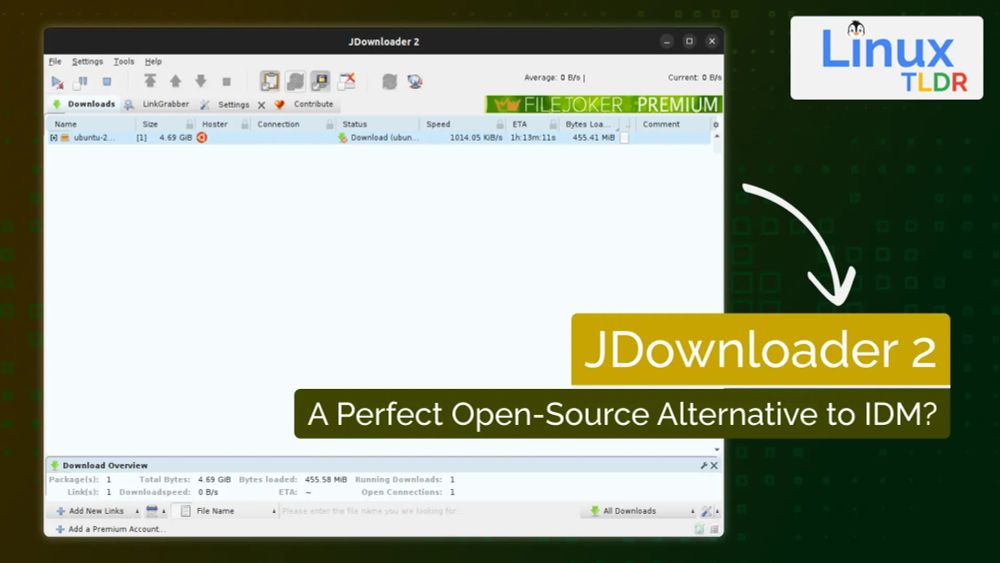Switch to the LinkGrabber tab
Image resolution: width=1000 pixels, height=563 pixels.
158,104
